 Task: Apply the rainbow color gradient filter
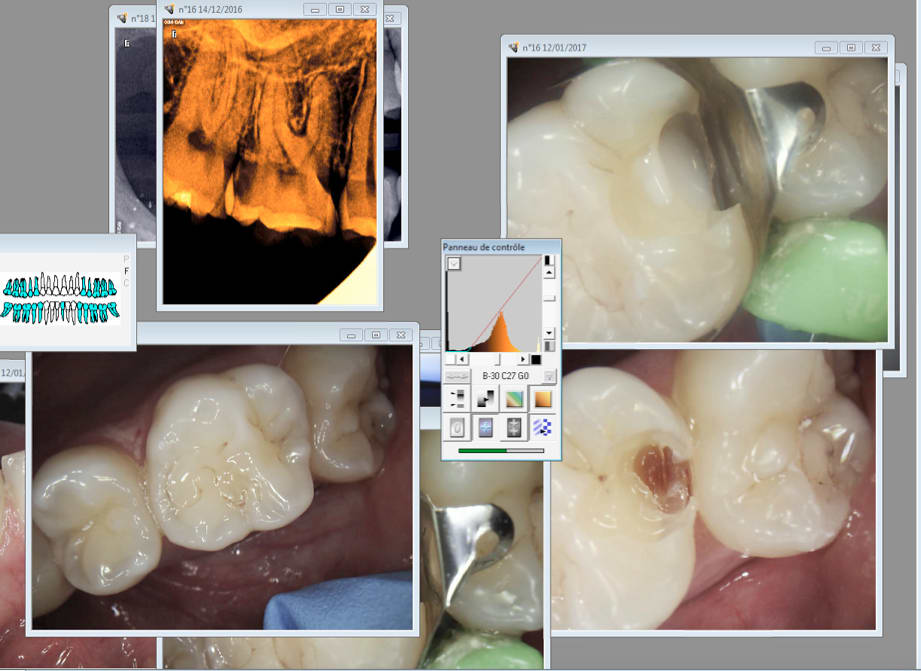tap(514, 399)
